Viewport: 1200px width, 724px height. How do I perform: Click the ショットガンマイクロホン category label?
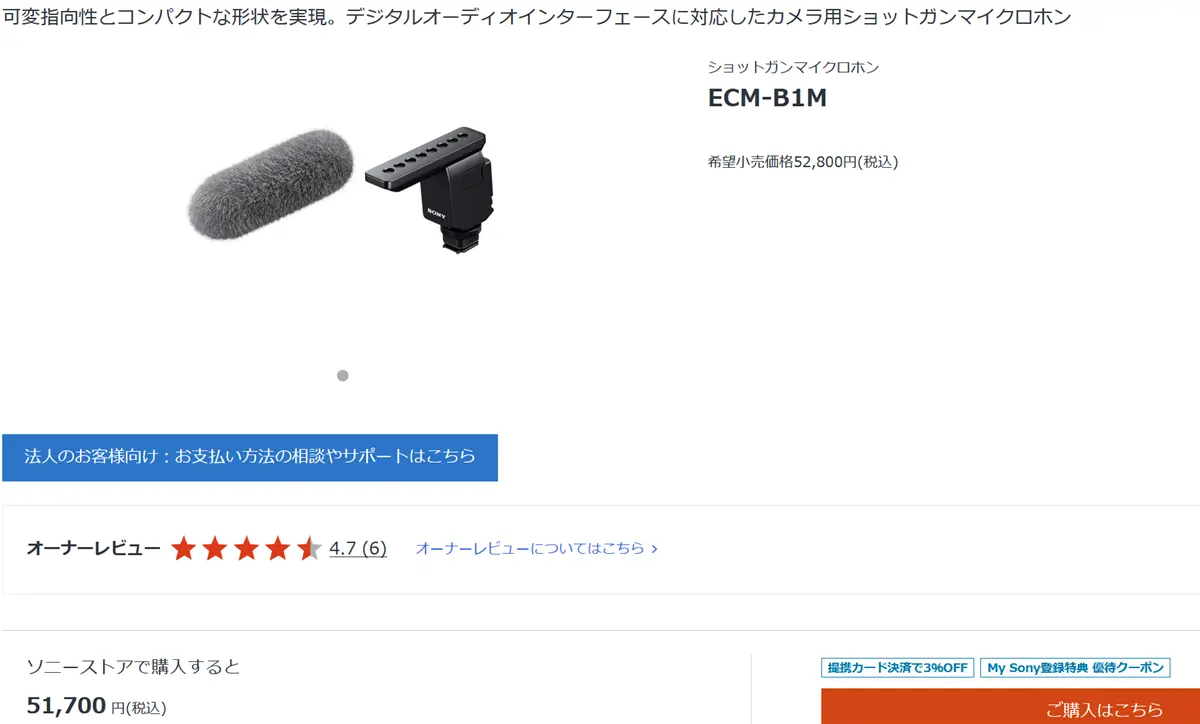click(x=793, y=68)
